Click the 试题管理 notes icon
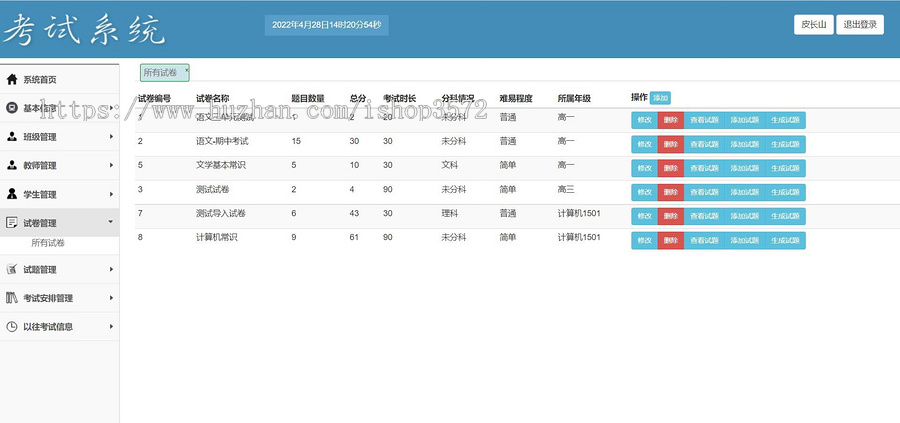The width and height of the screenshot is (900, 423). (11, 269)
